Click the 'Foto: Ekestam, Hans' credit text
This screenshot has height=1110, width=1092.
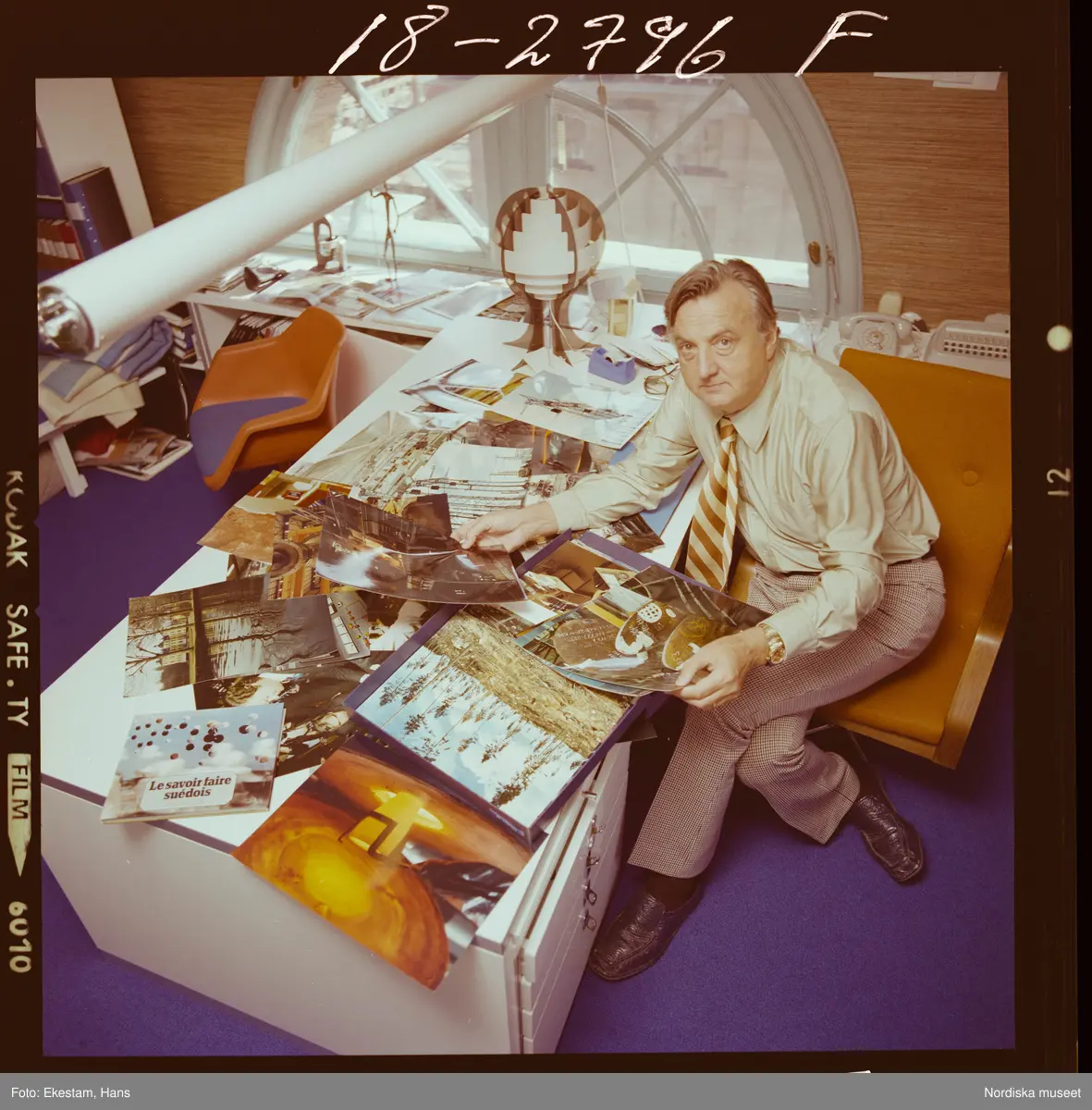click(67, 1092)
